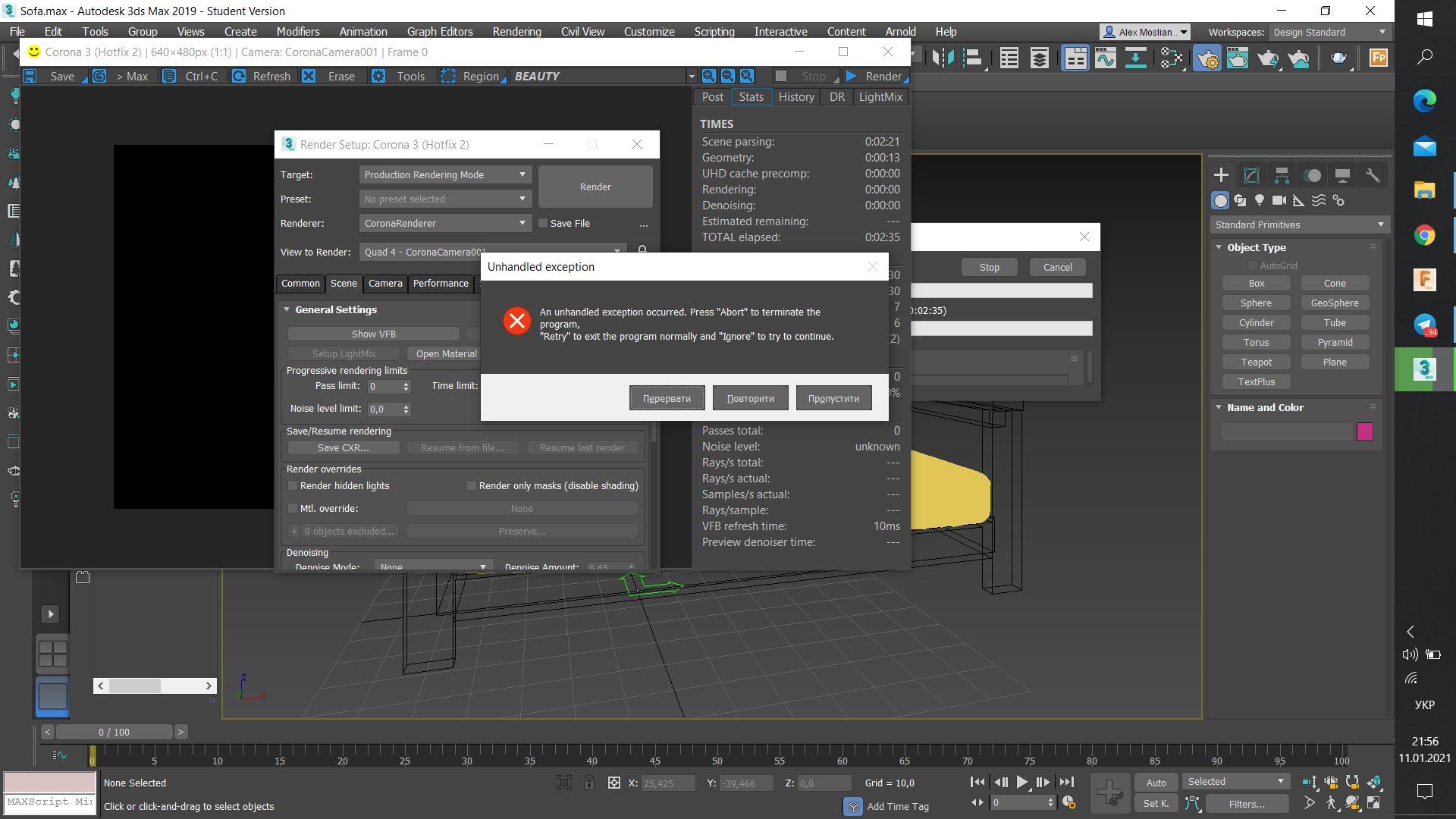The width and height of the screenshot is (1456, 819).
Task: Click Перервати button in exception dialog
Action: (x=667, y=398)
